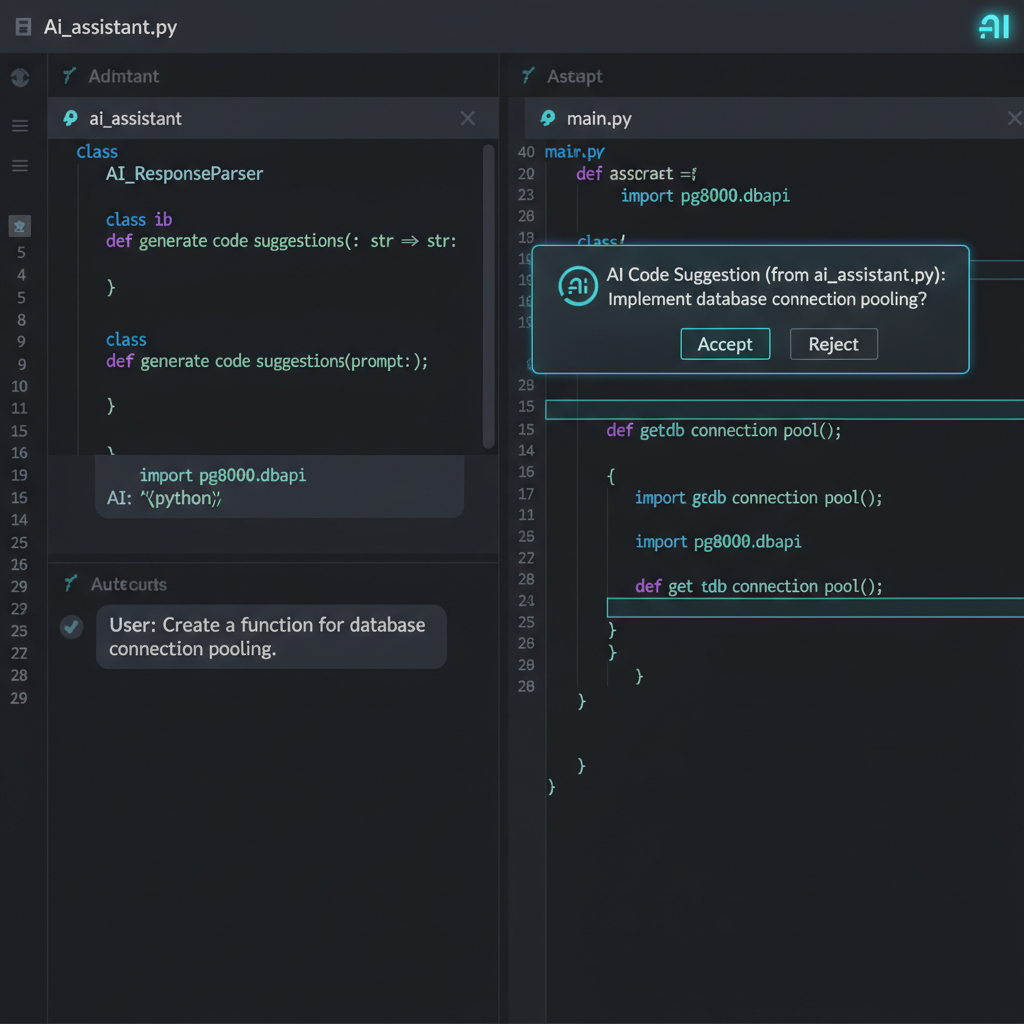This screenshot has height=1024, width=1024.
Task: Click the 'mair.py' breadcrumb text in editor
Action: [x=575, y=152]
